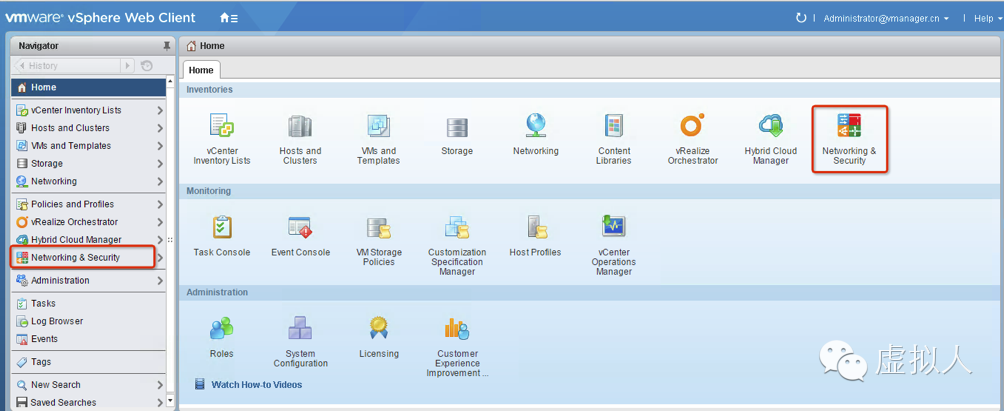Switch to the Home tab
Viewport: 1004px width, 411px height.
coord(201,70)
